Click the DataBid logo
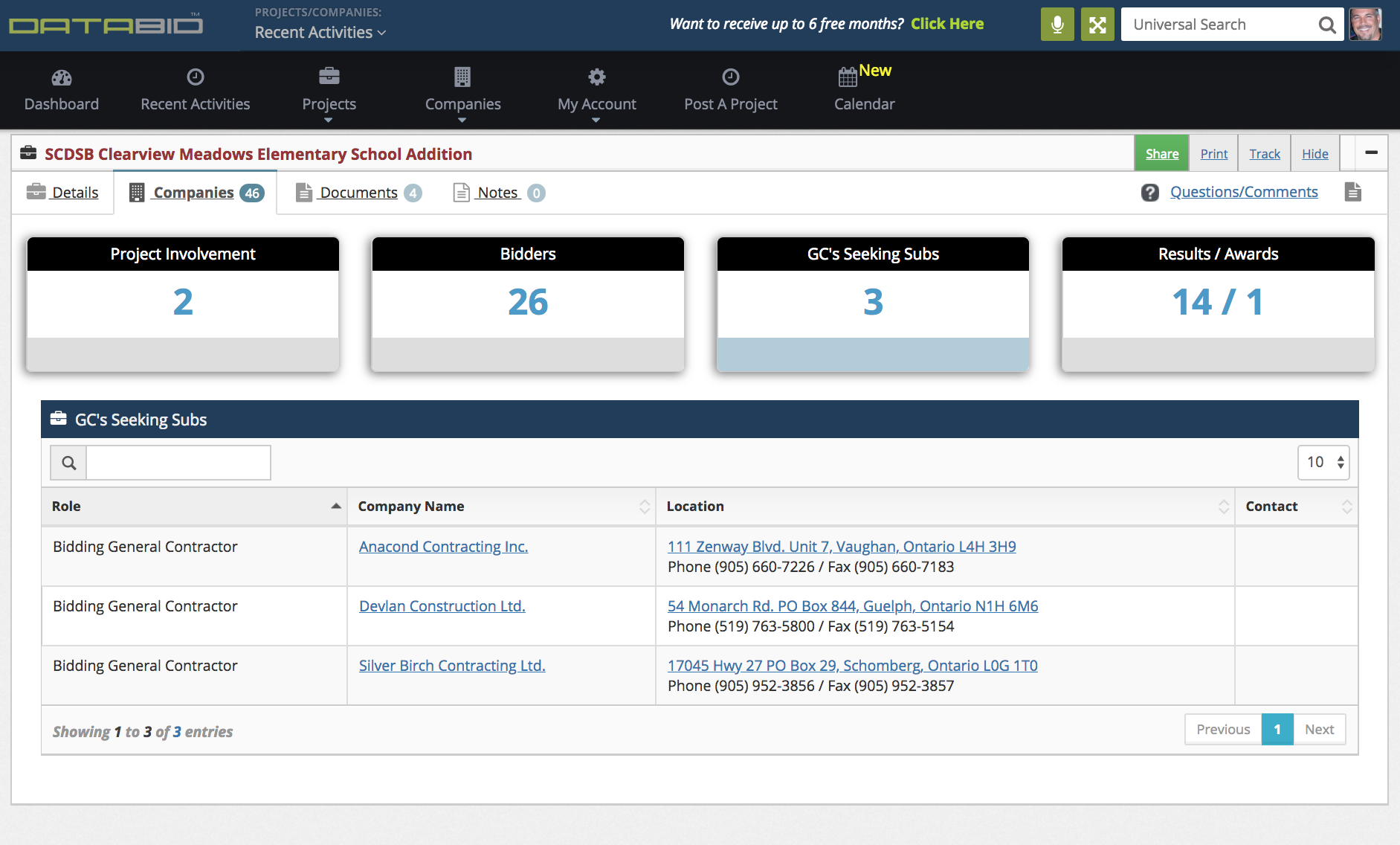1400x845 pixels. click(x=106, y=25)
